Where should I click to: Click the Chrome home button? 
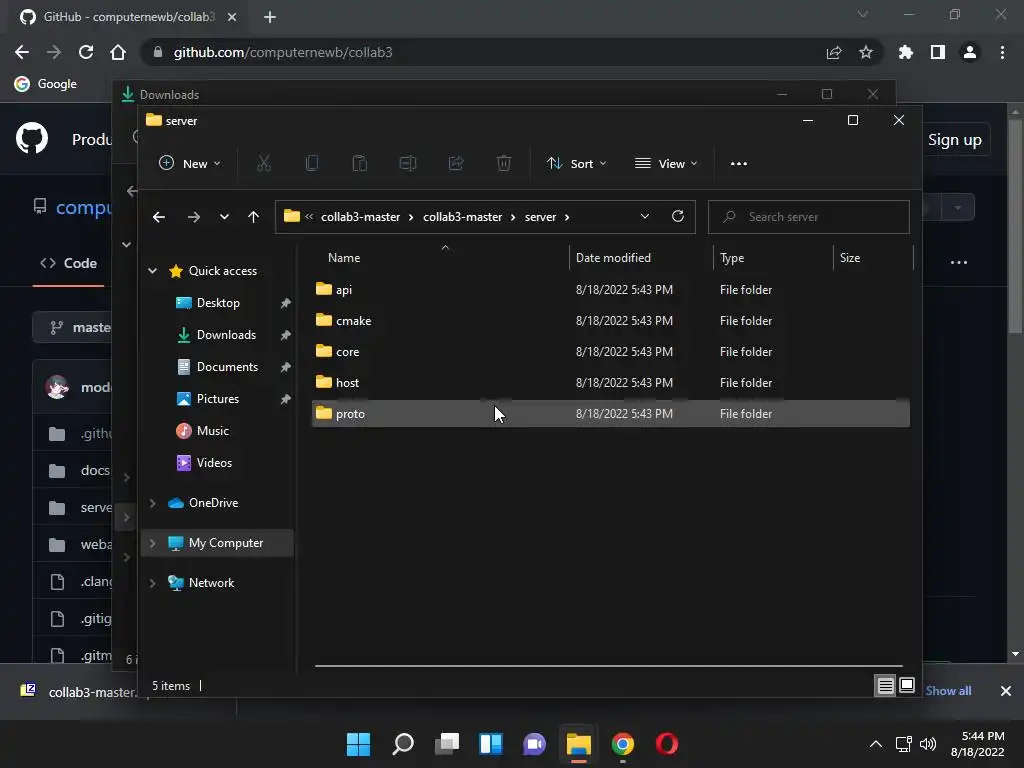coord(118,52)
